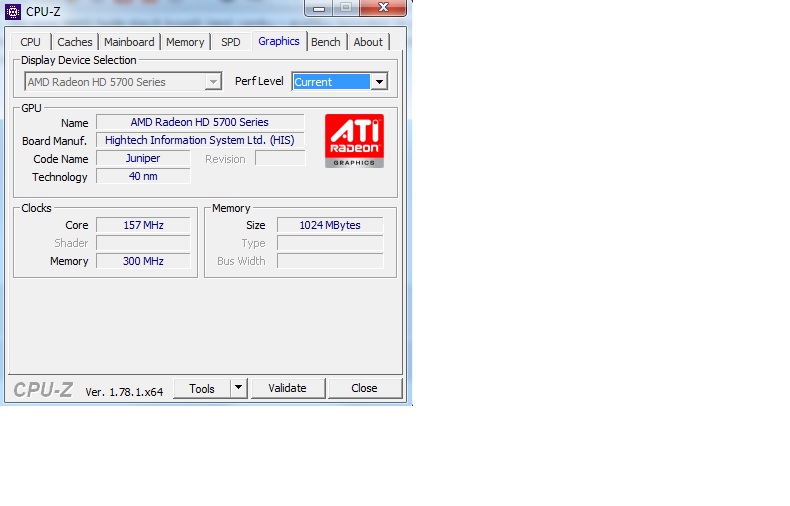Click the Tools button
The image size is (790, 506).
(202, 389)
